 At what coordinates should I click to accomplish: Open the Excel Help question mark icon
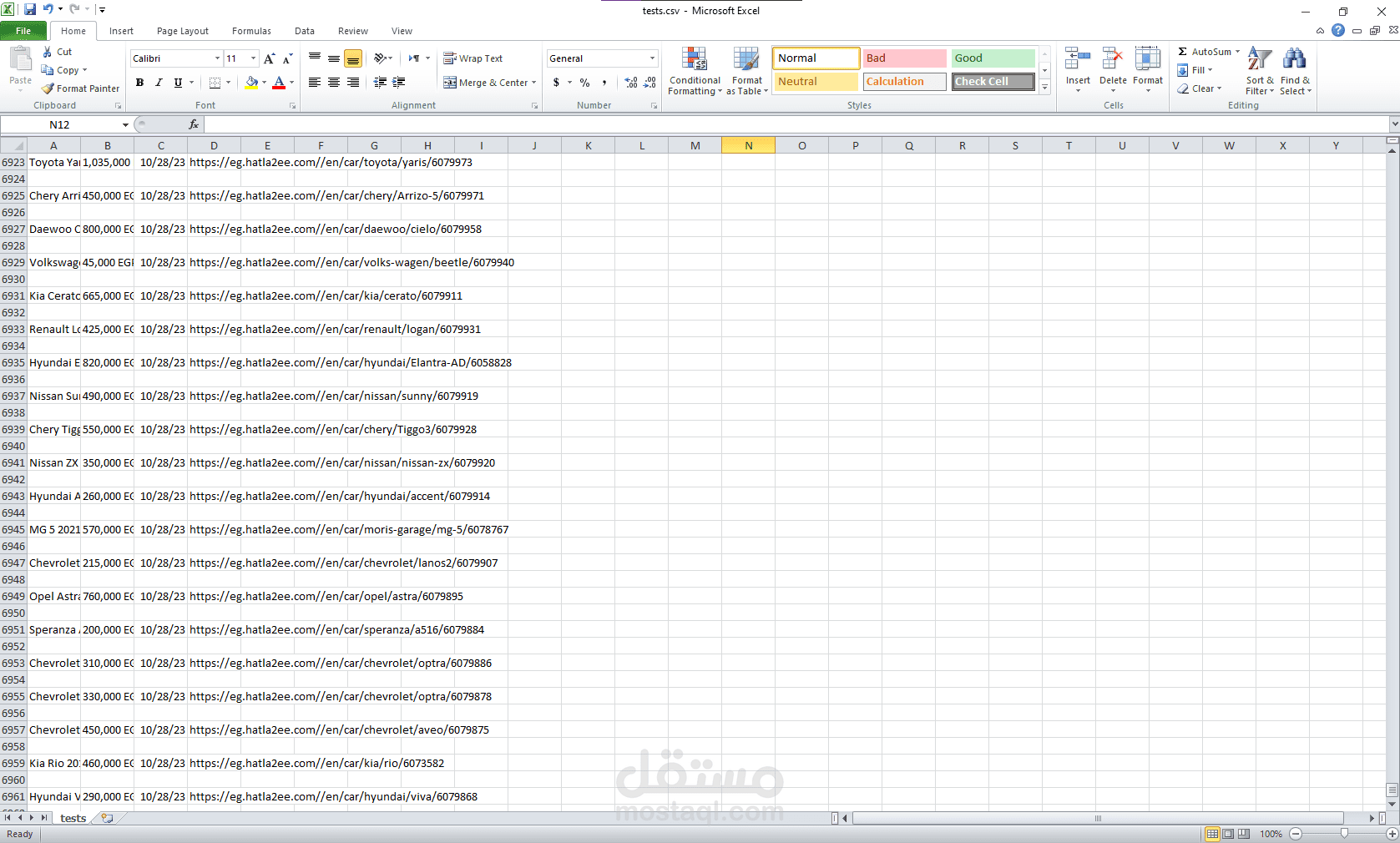tap(1338, 30)
